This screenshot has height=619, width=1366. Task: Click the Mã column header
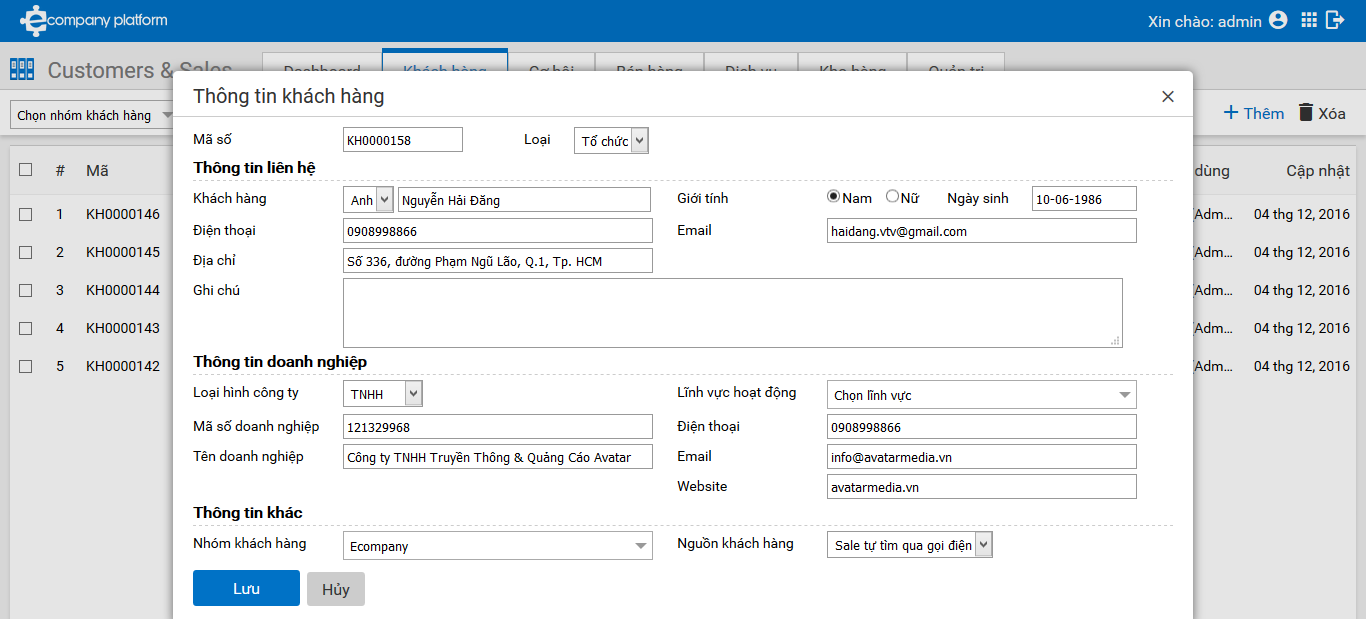tap(97, 171)
